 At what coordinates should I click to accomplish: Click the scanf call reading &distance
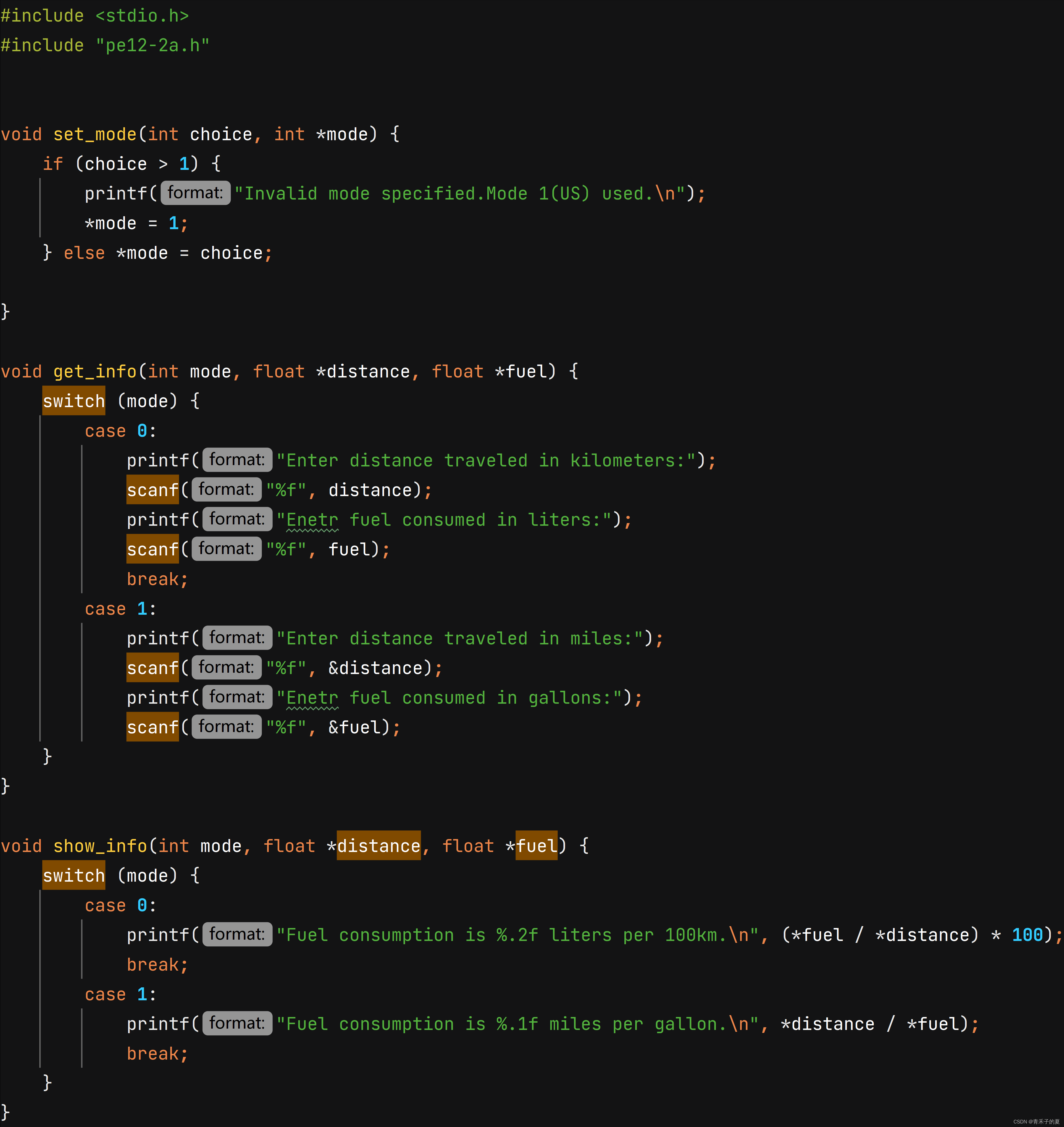[153, 668]
